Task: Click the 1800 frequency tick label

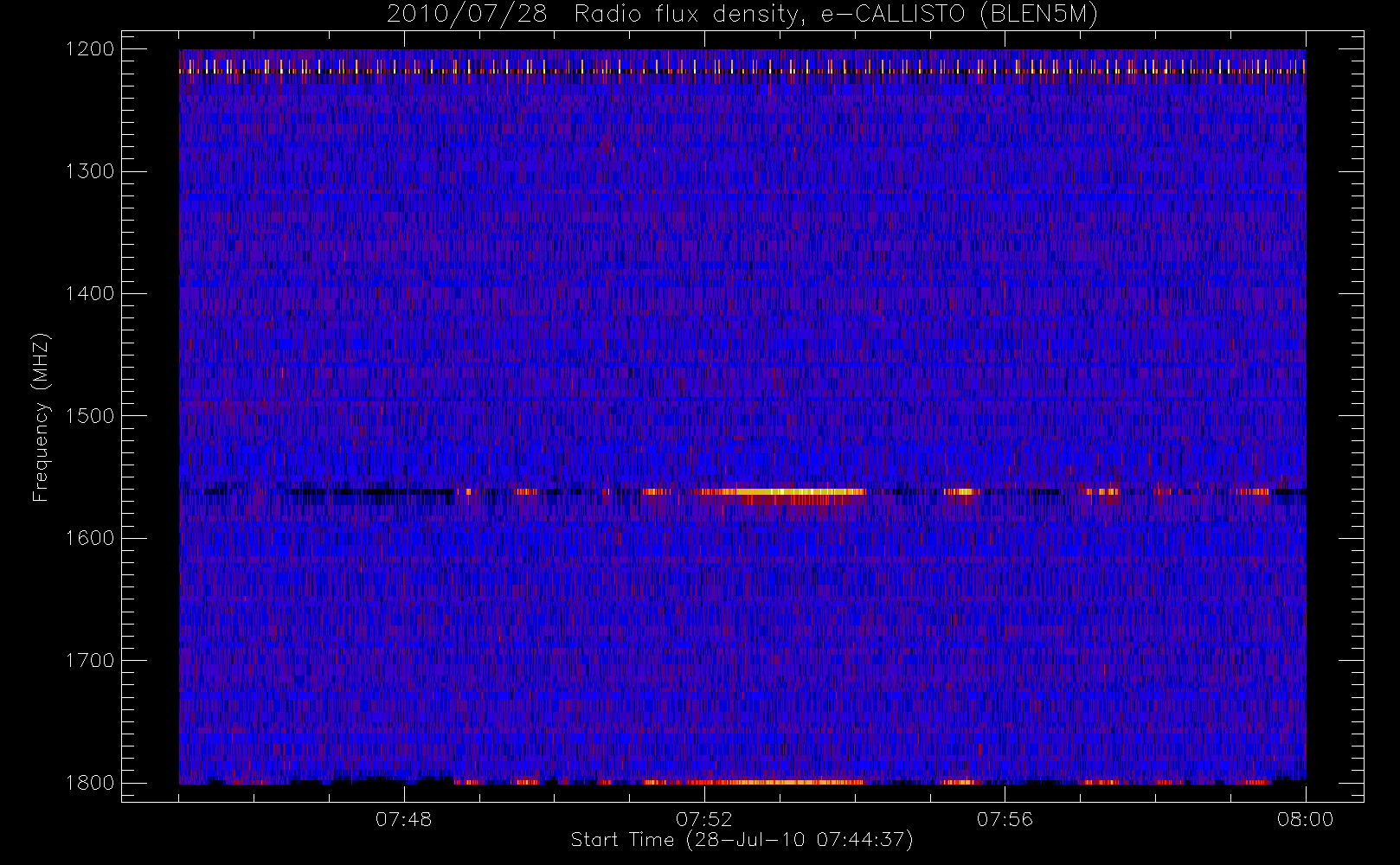Action: pyautogui.click(x=90, y=783)
